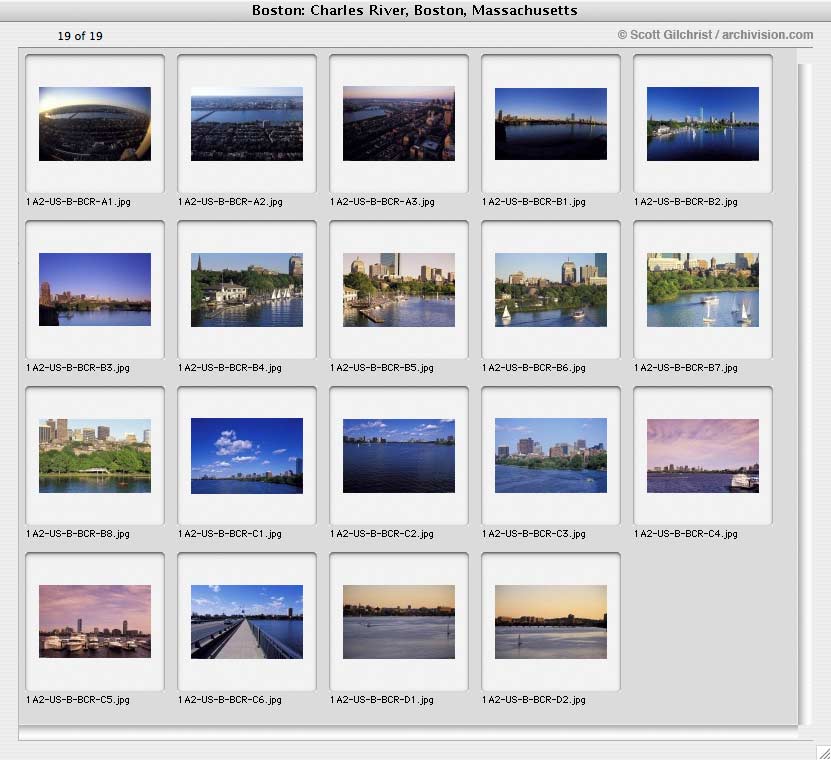This screenshot has width=831, height=760.
Task: Click the vertical scrollbar beside thumbnails
Action: point(805,394)
